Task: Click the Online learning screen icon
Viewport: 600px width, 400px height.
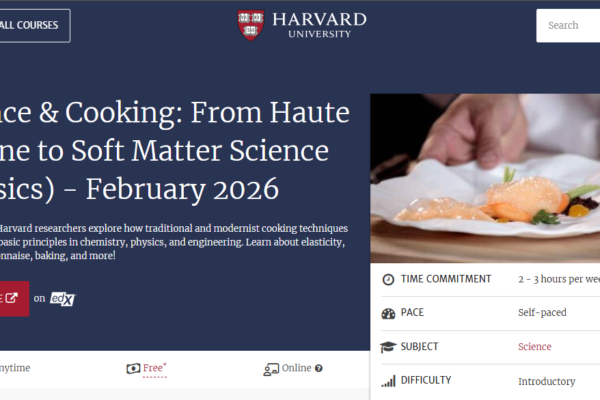Action: point(270,368)
